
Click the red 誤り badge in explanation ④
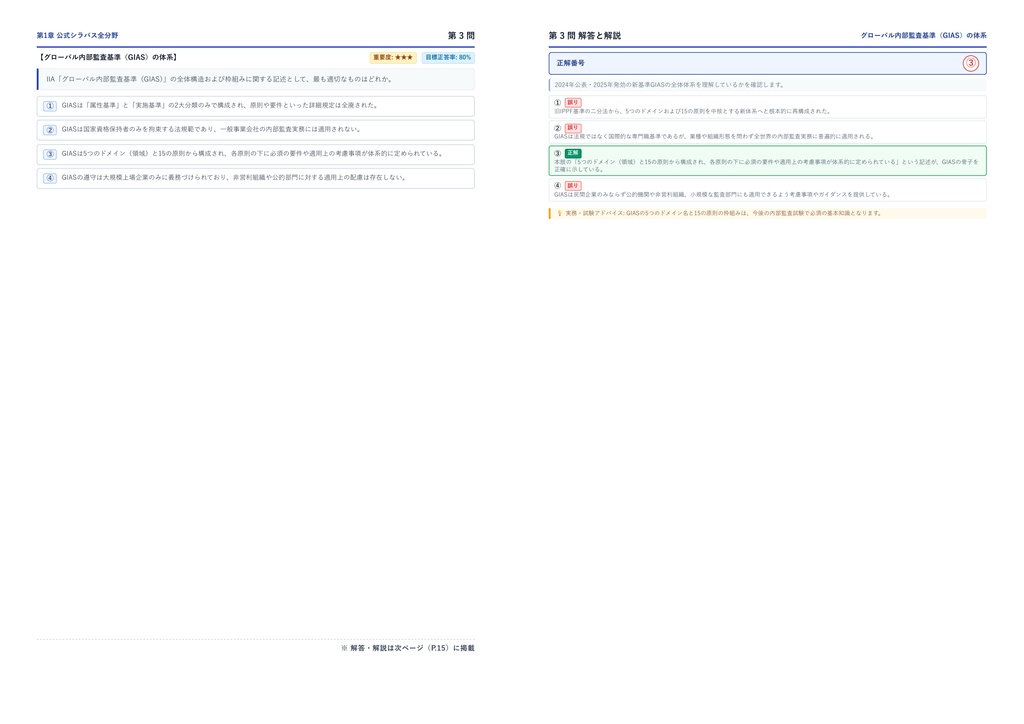(x=573, y=186)
